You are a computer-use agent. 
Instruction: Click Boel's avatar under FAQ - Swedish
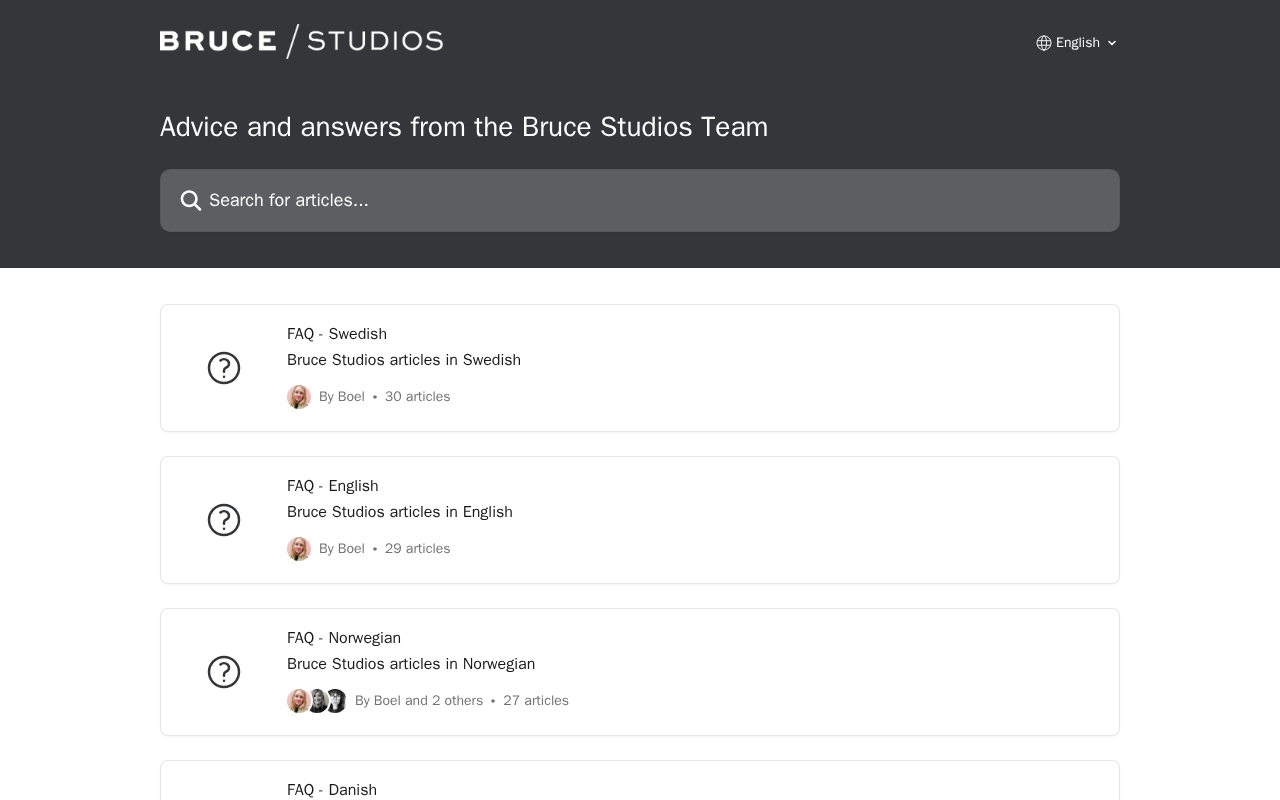pos(299,397)
